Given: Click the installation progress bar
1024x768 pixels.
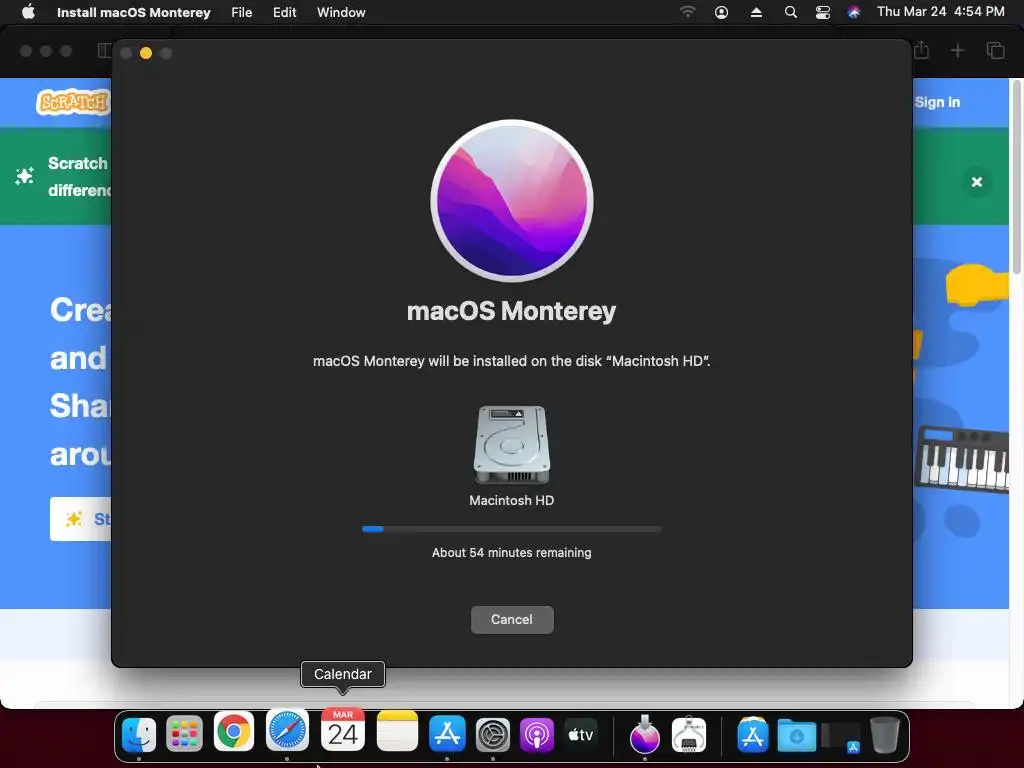Looking at the screenshot, I should pos(511,529).
